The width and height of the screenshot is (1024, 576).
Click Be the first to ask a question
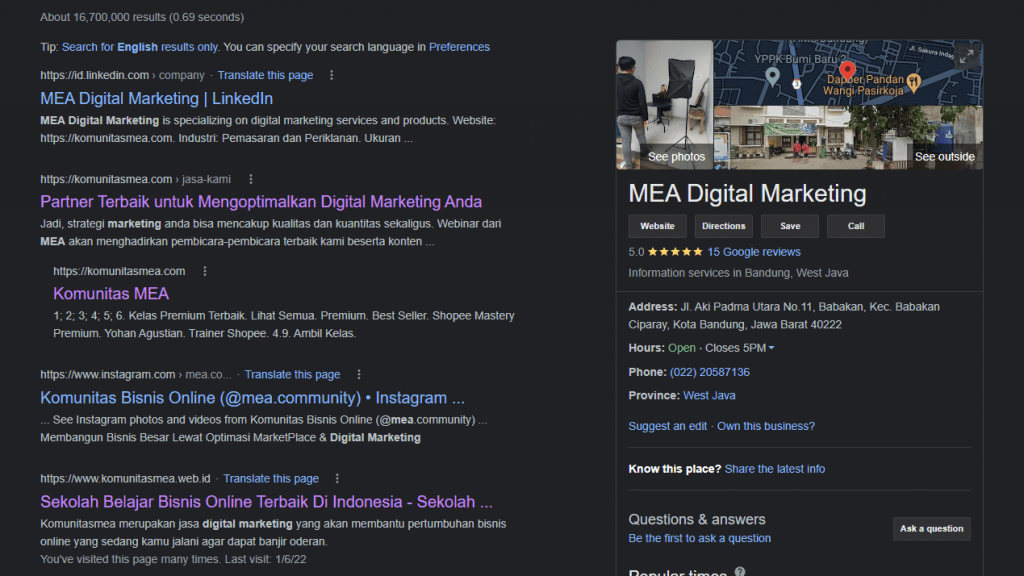tap(699, 538)
